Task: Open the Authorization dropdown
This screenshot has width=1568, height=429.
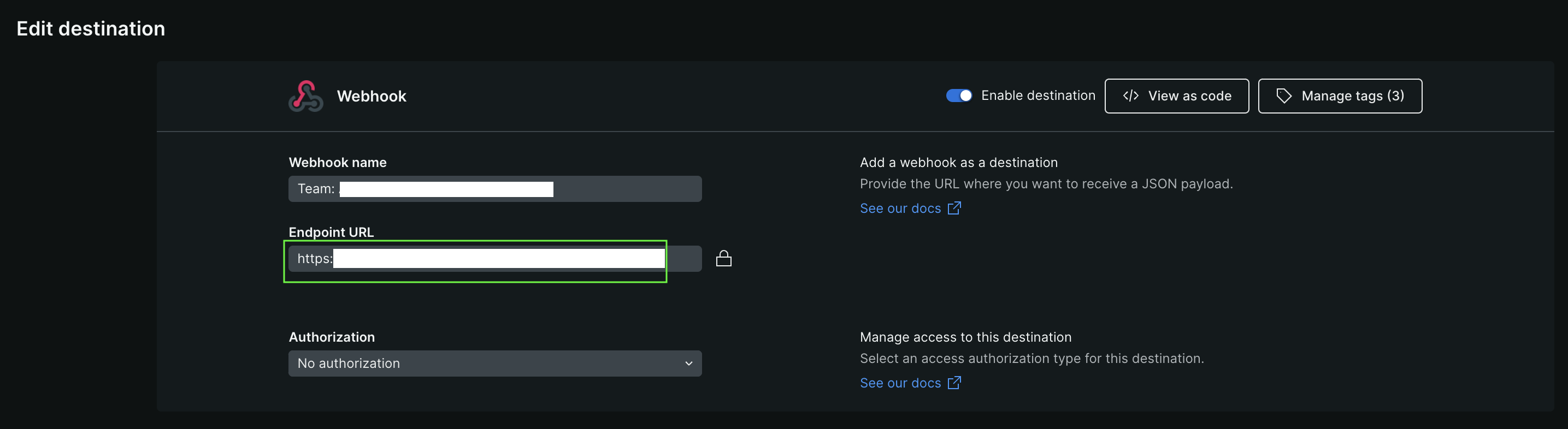Action: [494, 364]
